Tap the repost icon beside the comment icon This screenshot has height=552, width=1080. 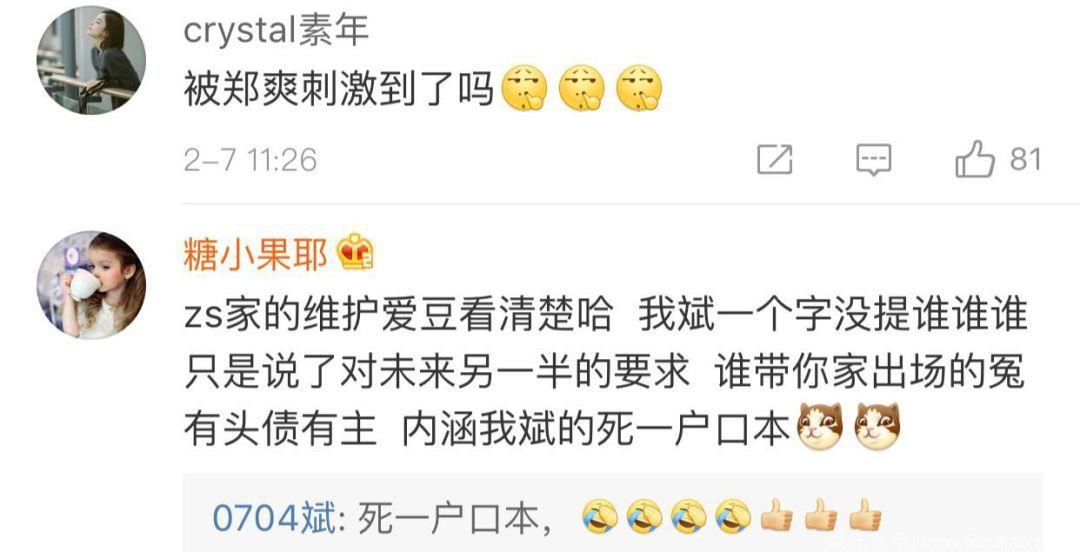coord(775,159)
